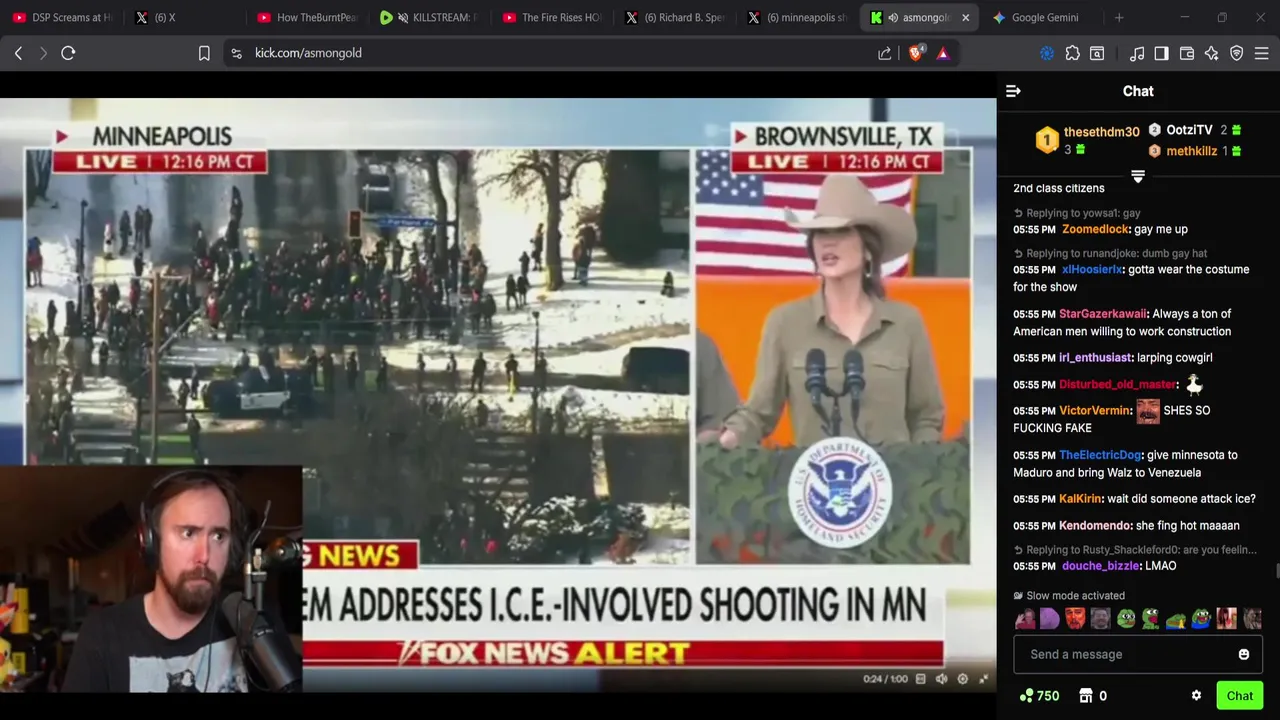
Task: Exit fullscreen on embedded clip player
Action: (983, 679)
